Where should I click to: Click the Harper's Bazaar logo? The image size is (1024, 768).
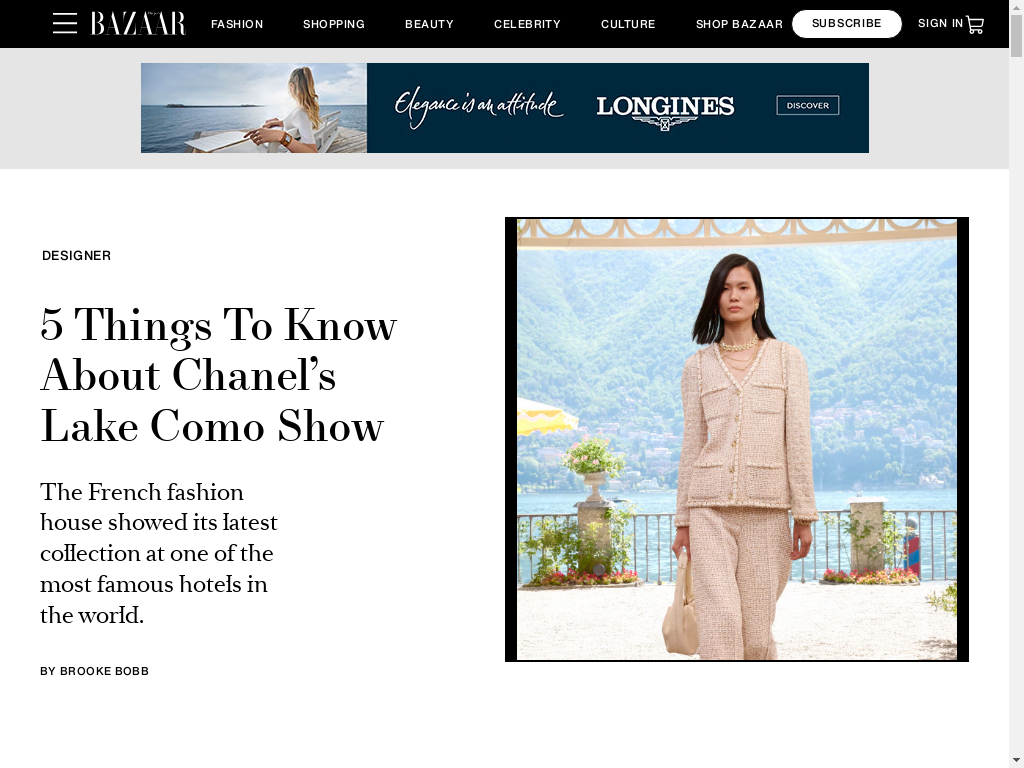point(138,24)
